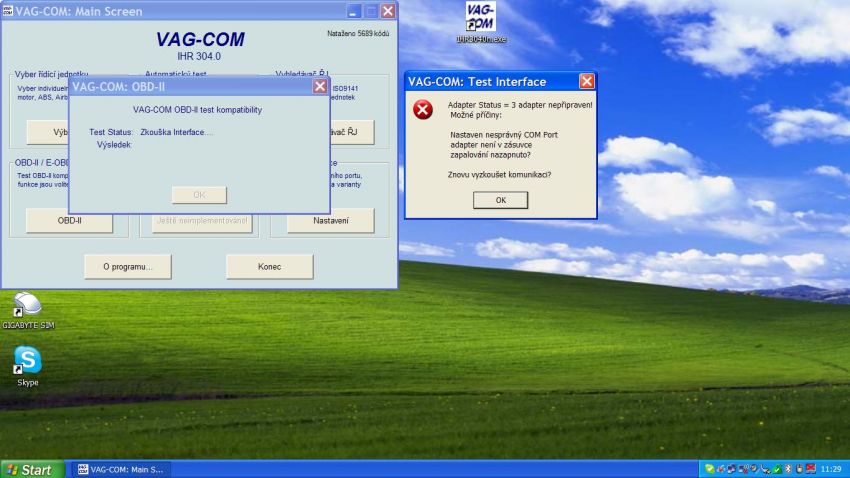
Task: Click the mouse tray icon
Action: 800,469
